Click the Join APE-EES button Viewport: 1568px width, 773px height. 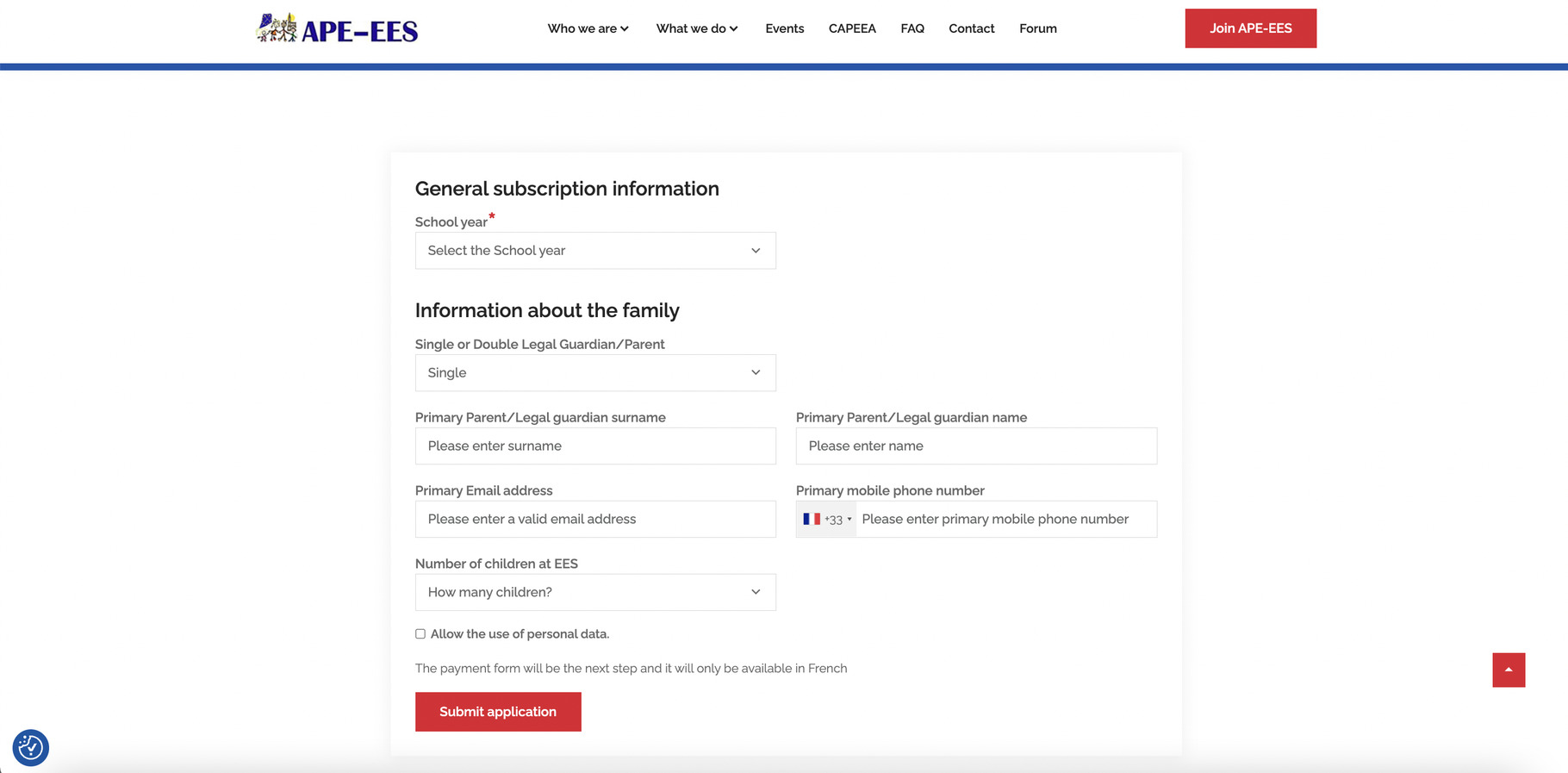(1251, 28)
